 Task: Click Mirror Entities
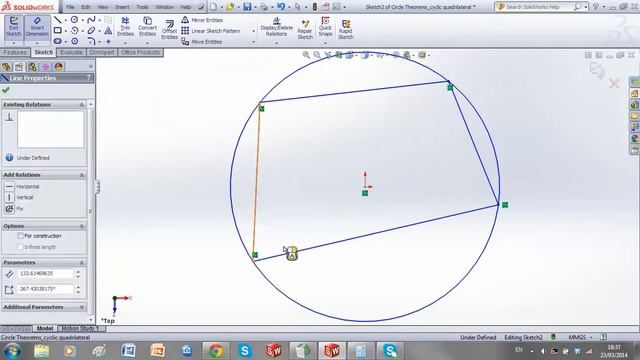pyautogui.click(x=202, y=20)
